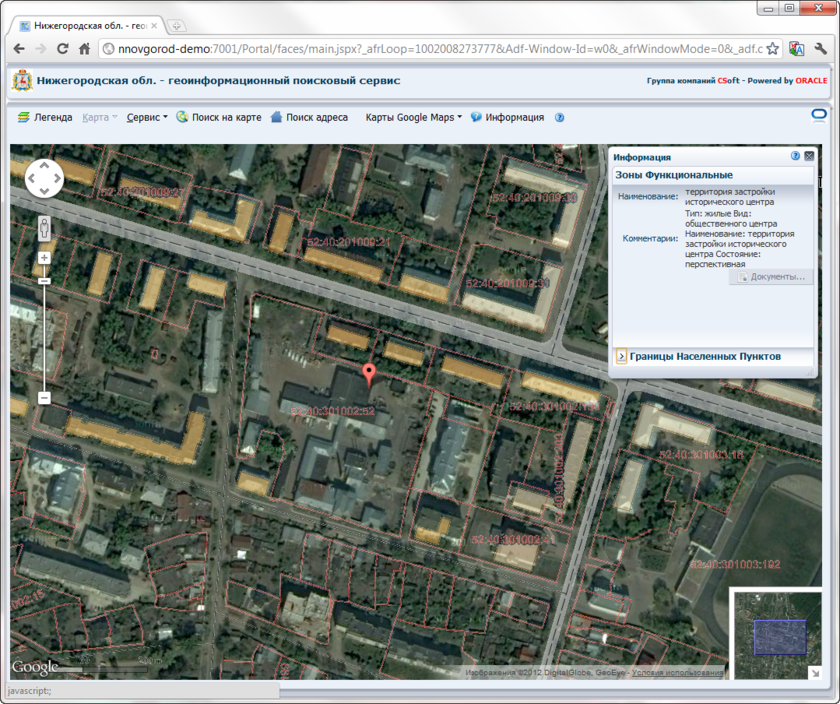Zoom in with the plus button
This screenshot has width=840, height=704.
click(x=44, y=258)
